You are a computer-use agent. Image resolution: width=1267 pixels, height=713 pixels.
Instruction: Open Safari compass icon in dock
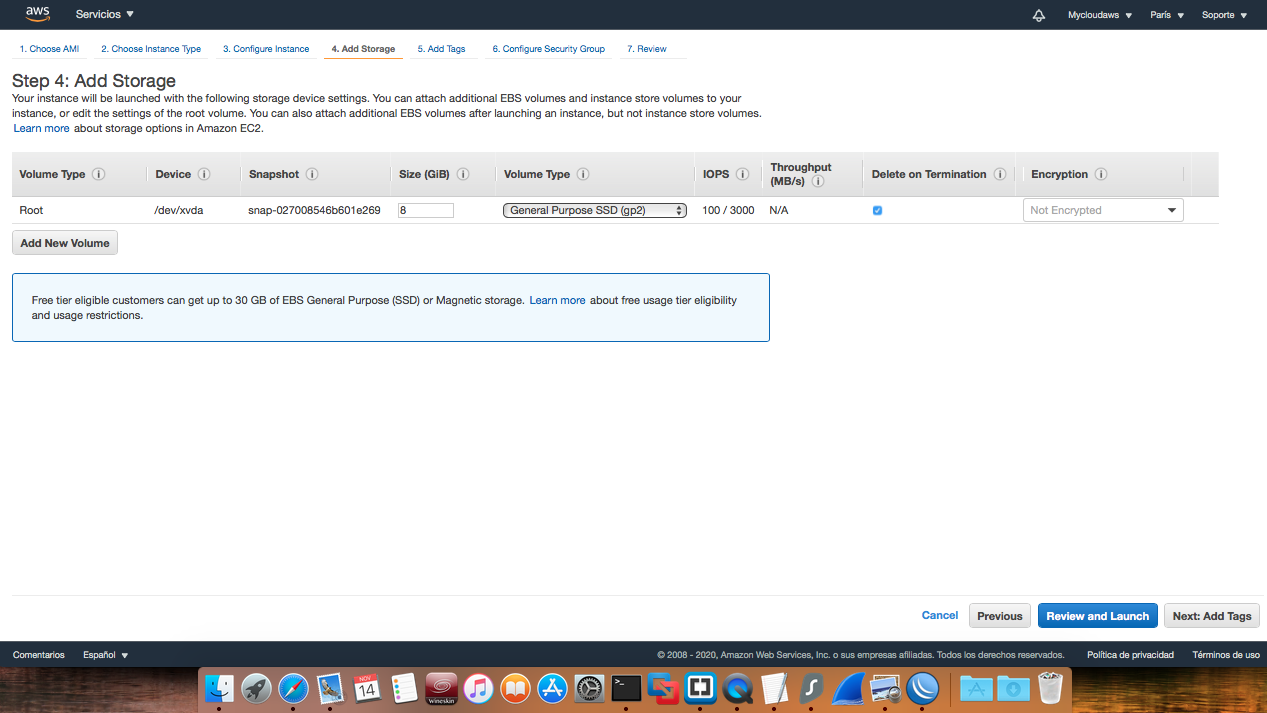pyautogui.click(x=294, y=688)
